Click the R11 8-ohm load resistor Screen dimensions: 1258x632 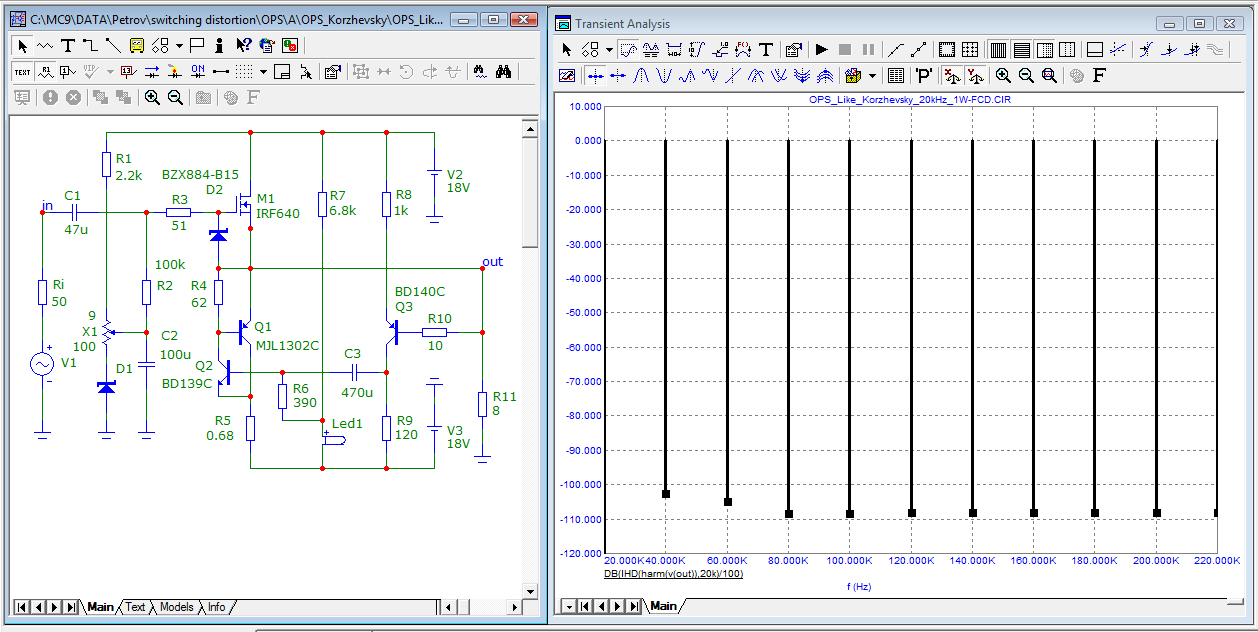click(483, 403)
